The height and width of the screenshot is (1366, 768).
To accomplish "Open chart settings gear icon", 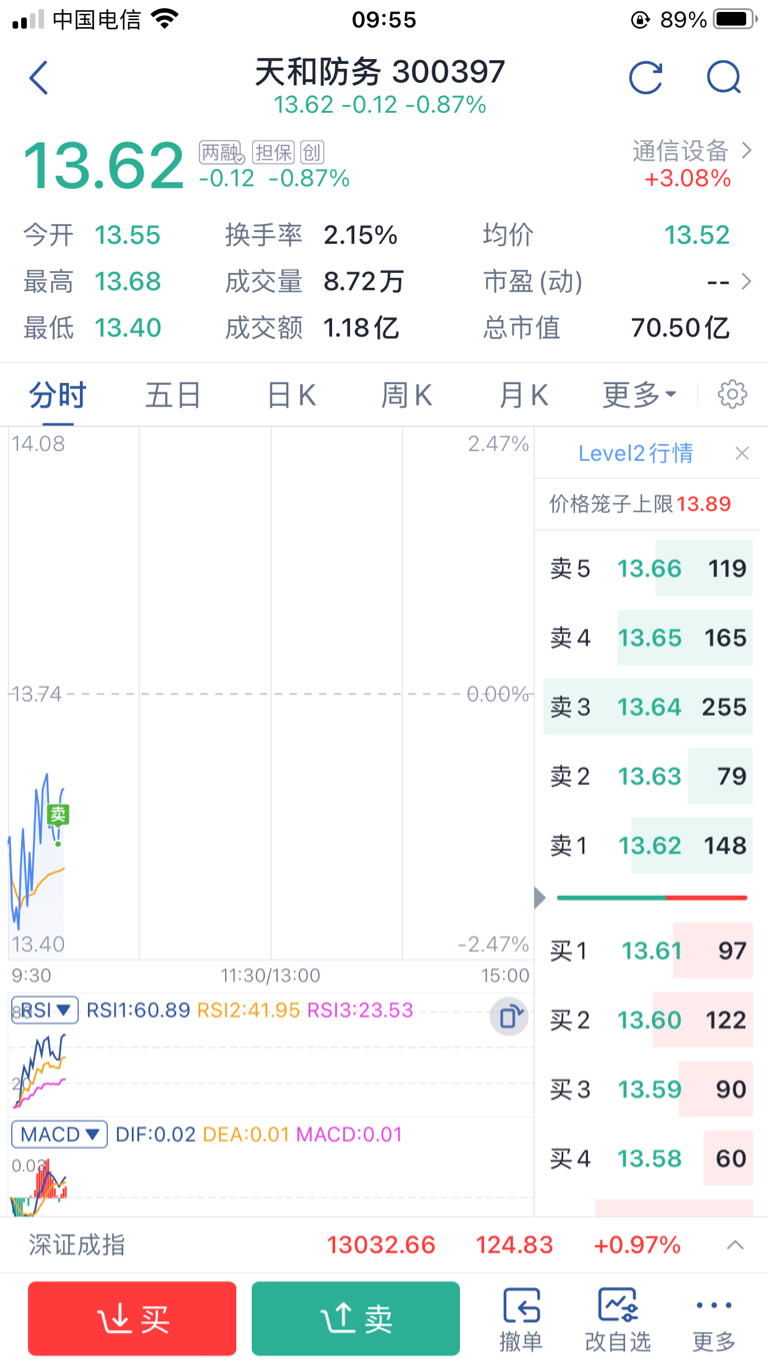I will click(732, 395).
